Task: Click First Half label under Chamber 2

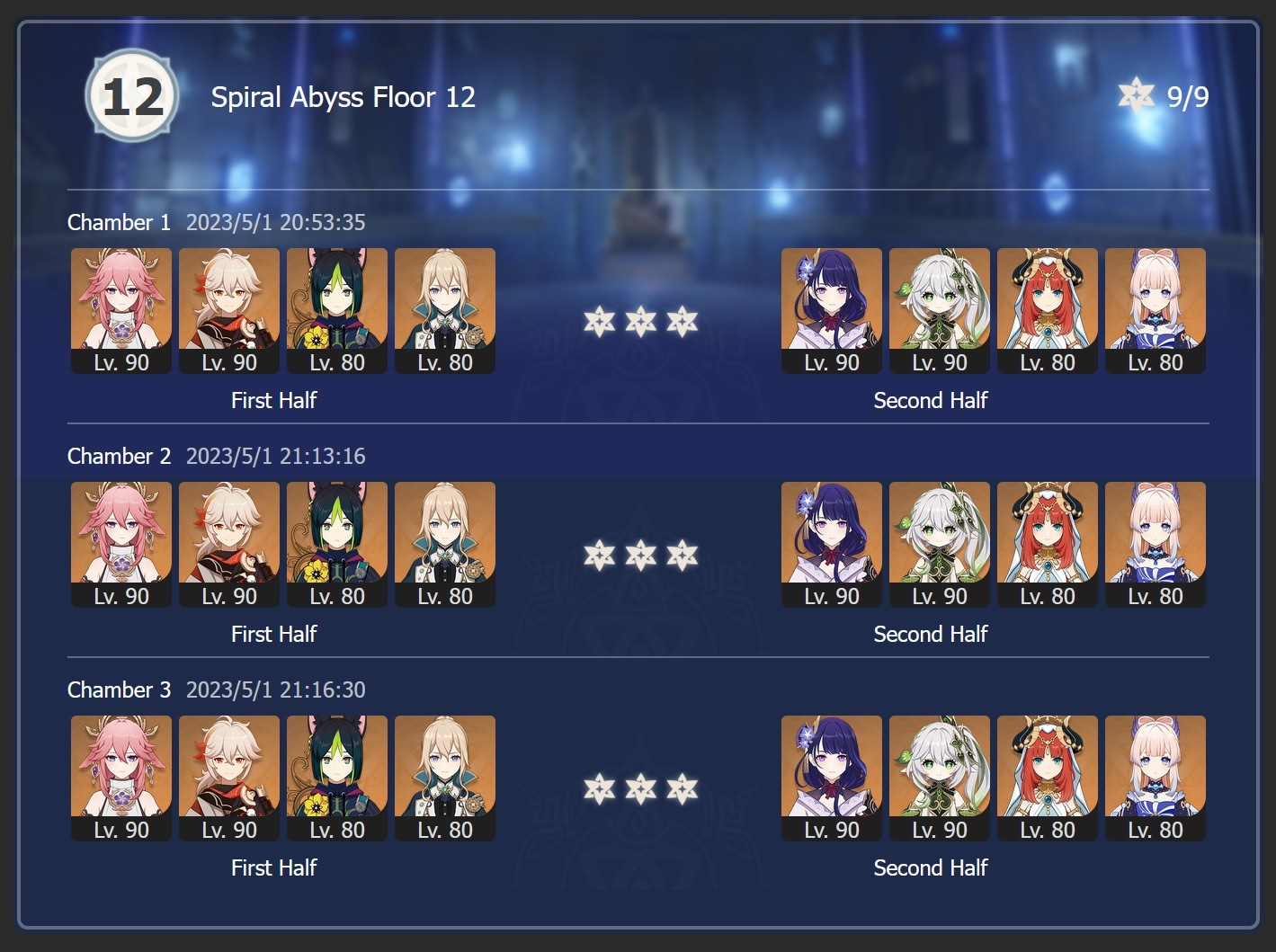Action: point(274,634)
